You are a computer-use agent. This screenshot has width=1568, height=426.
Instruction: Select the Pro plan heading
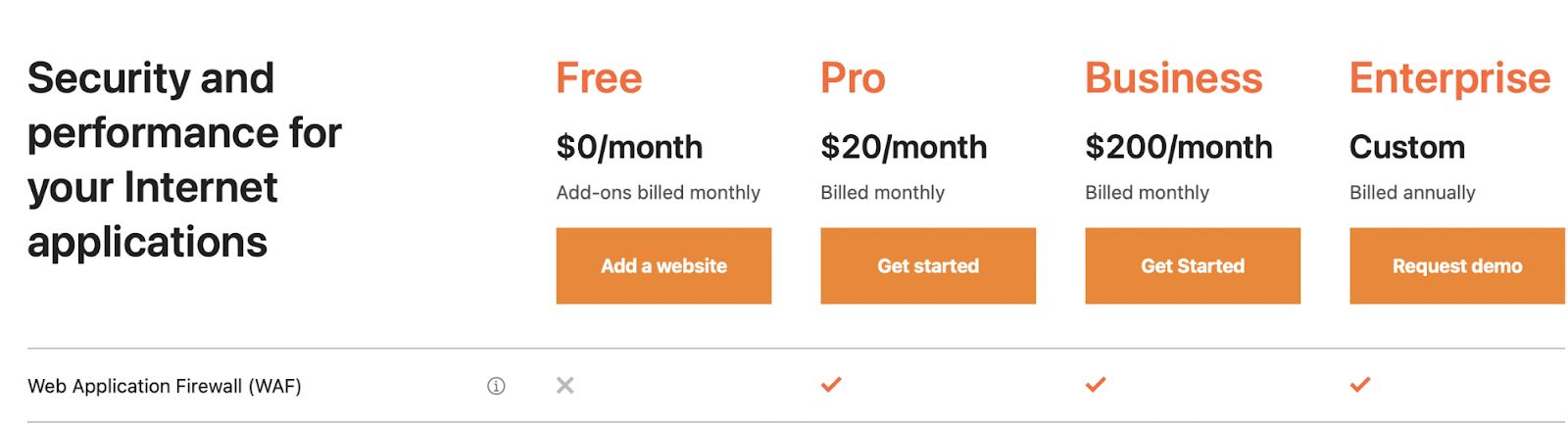click(x=853, y=78)
